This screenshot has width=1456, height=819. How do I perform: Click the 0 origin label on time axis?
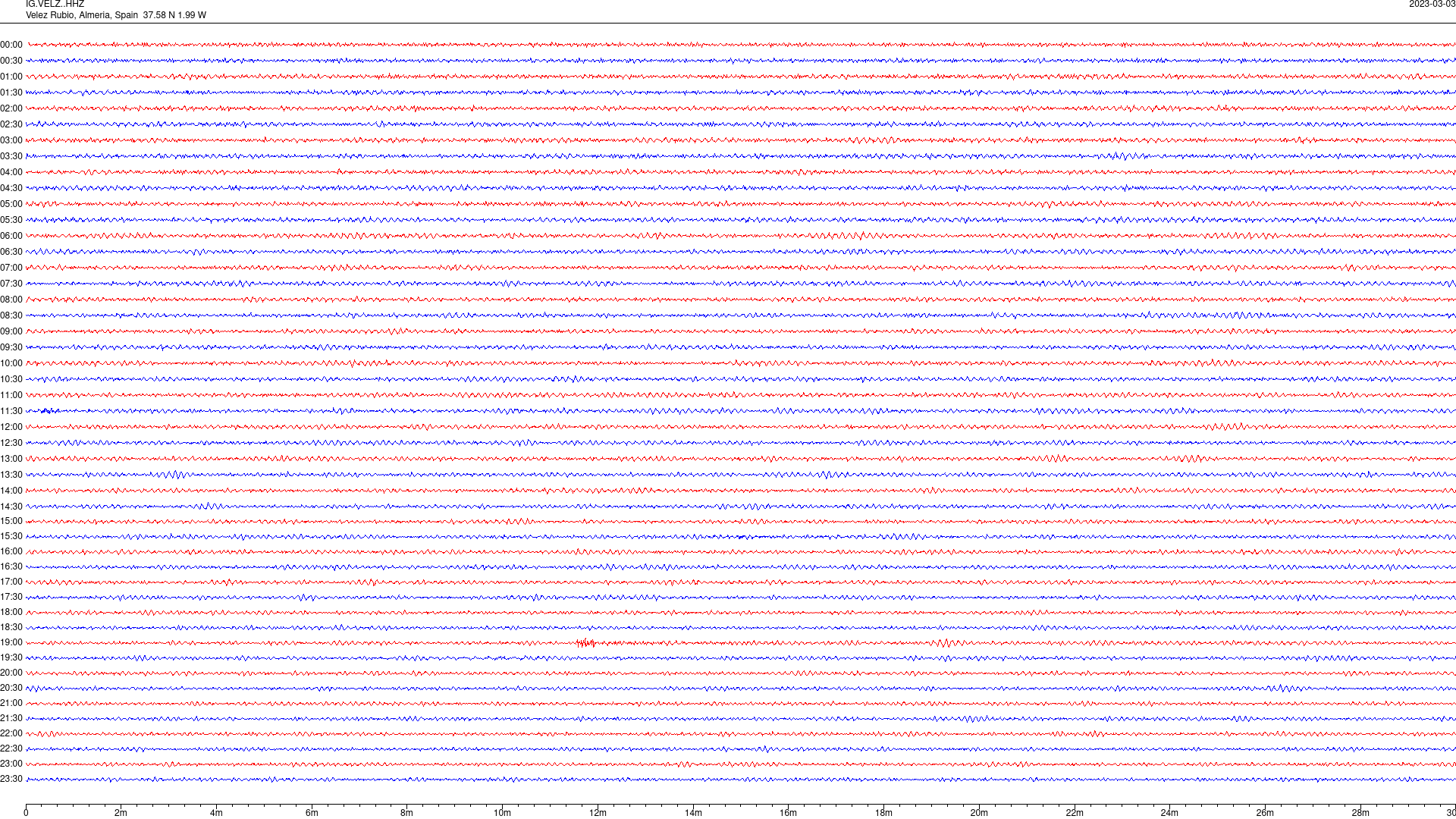[x=26, y=813]
